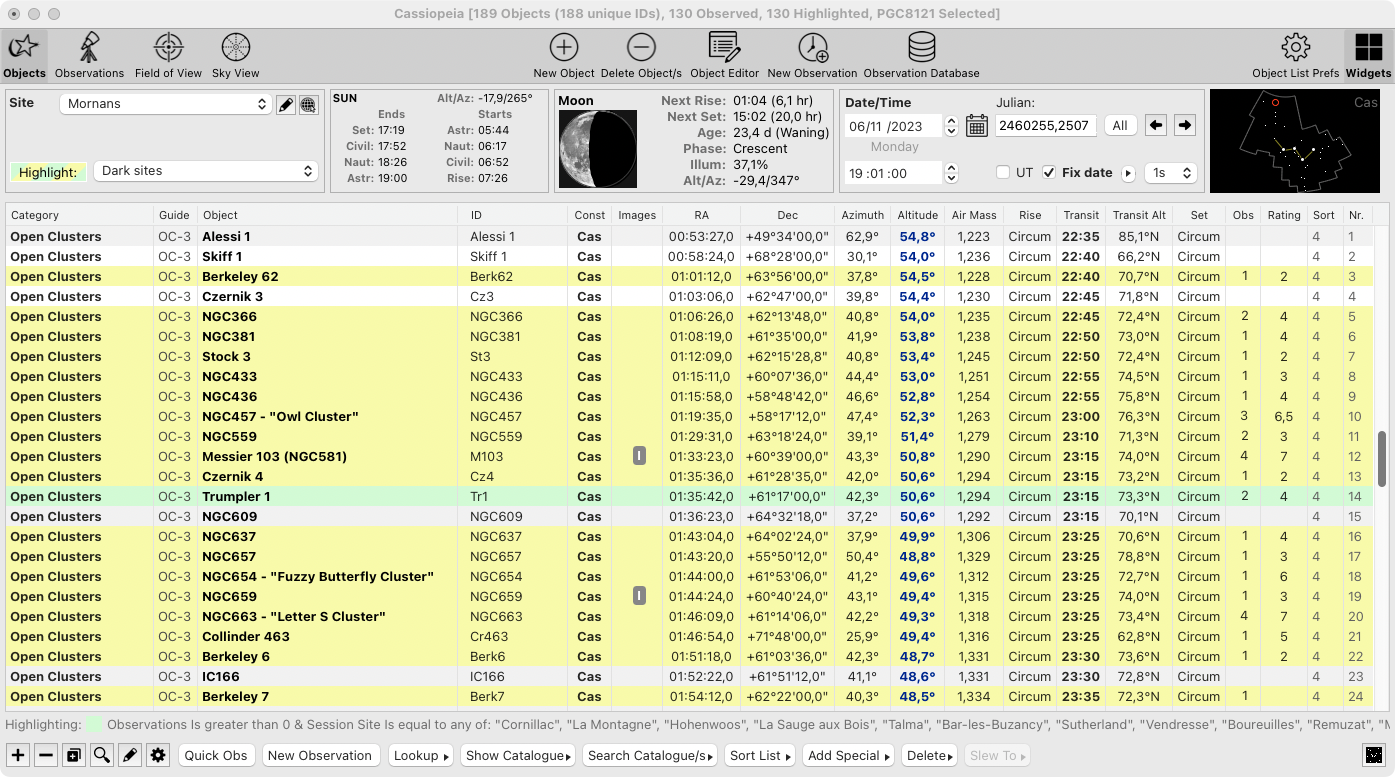Step time forward with right arrow

[x=1185, y=125]
